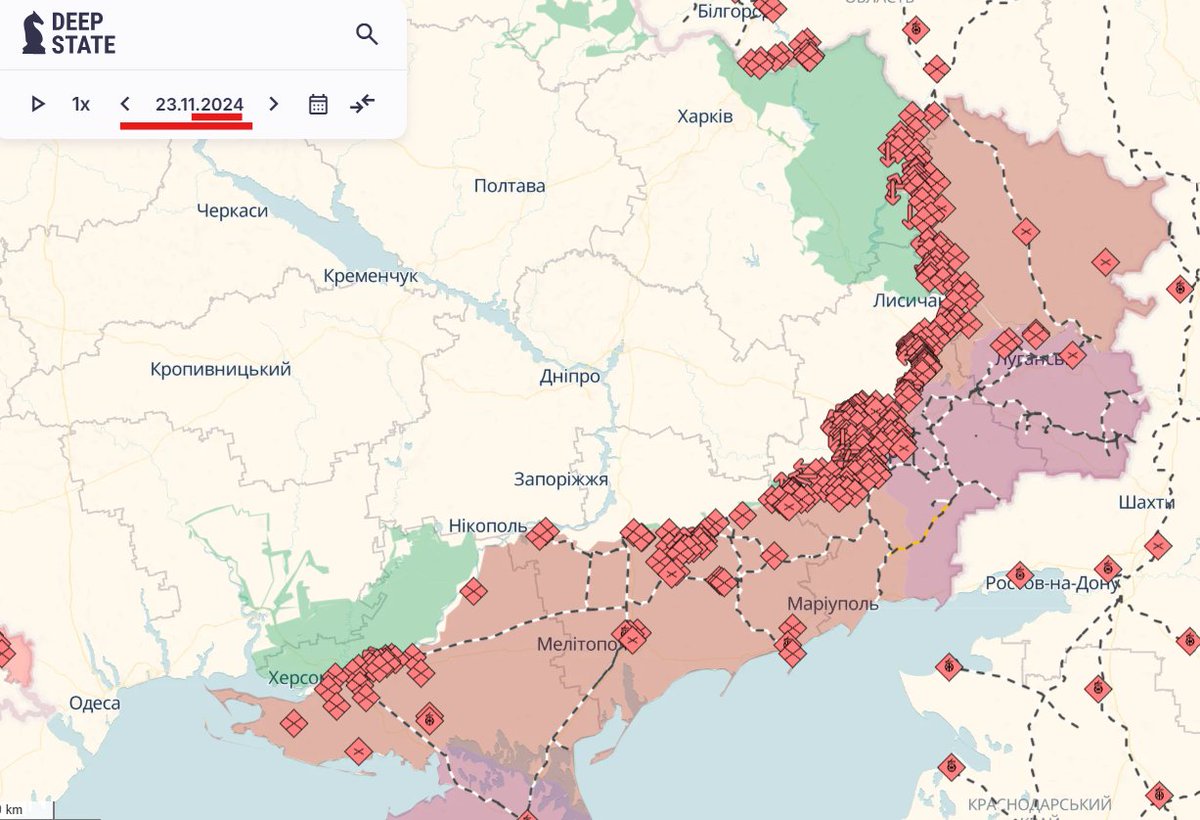Screen dimensions: 1200x820
Task: Click the Одеса city label
Action: coord(95,703)
